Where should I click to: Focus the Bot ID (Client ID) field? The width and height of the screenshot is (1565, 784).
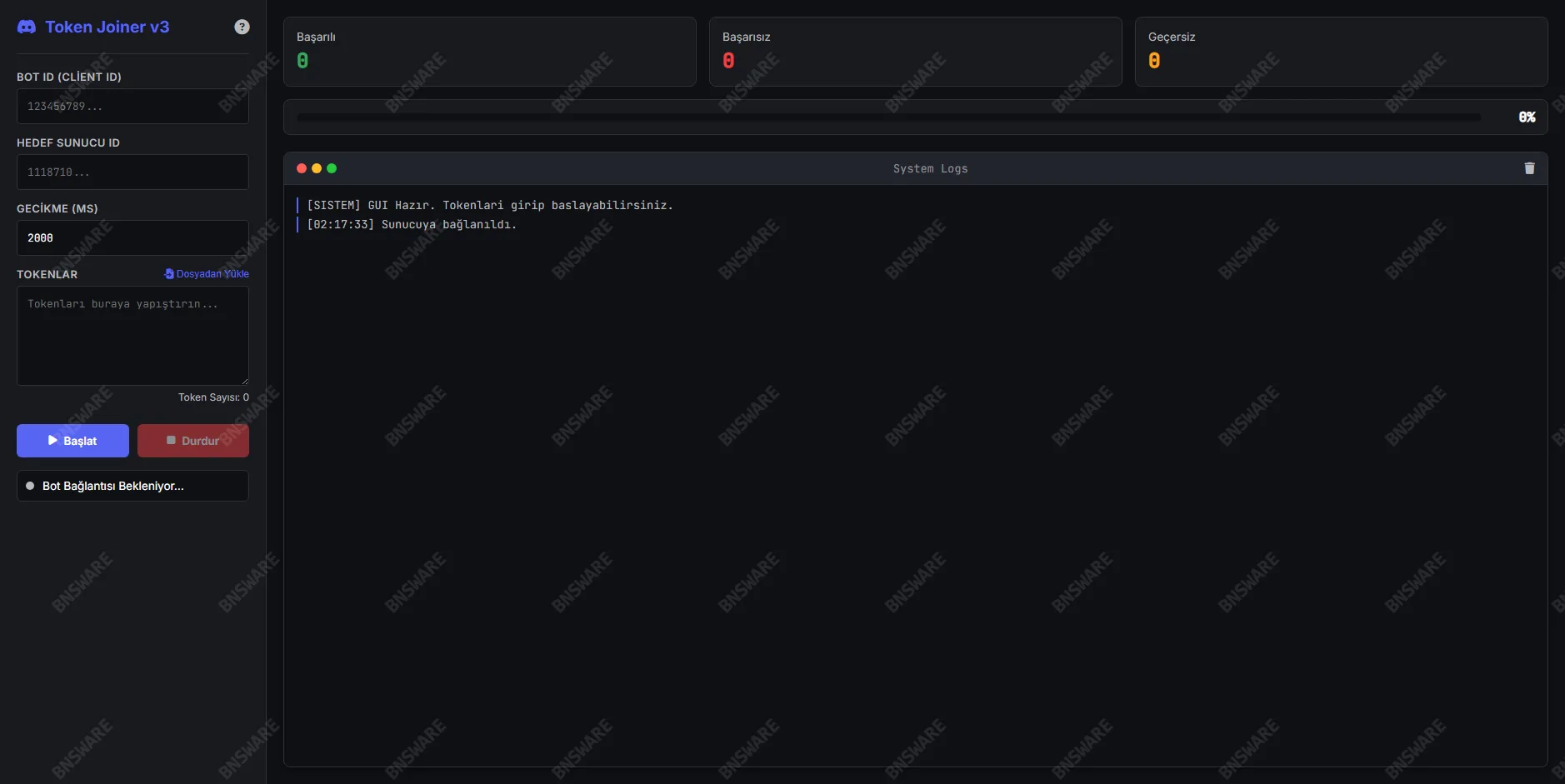(x=132, y=107)
